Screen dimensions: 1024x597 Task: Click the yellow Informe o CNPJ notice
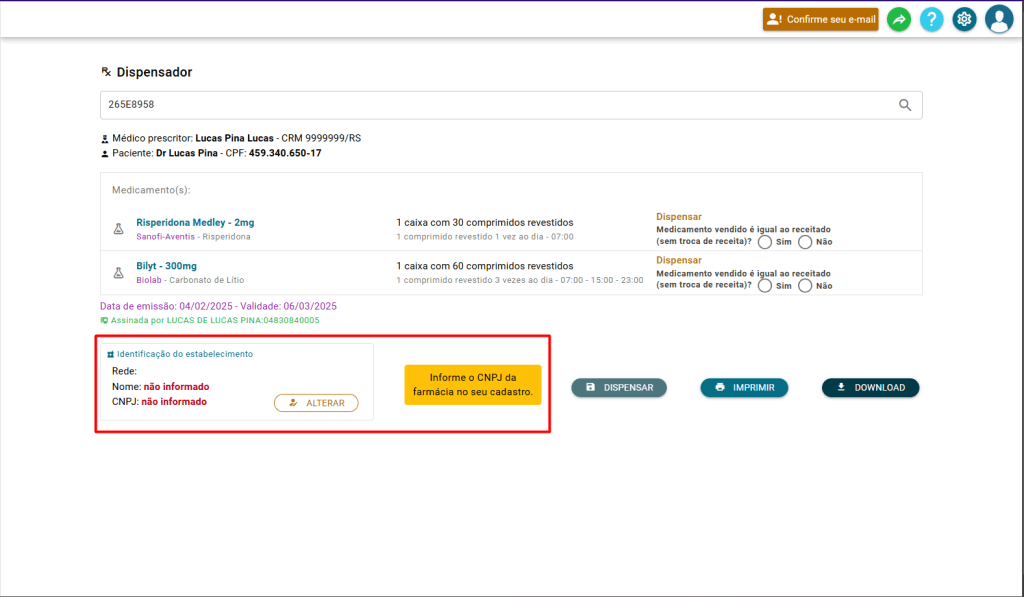[x=473, y=385]
